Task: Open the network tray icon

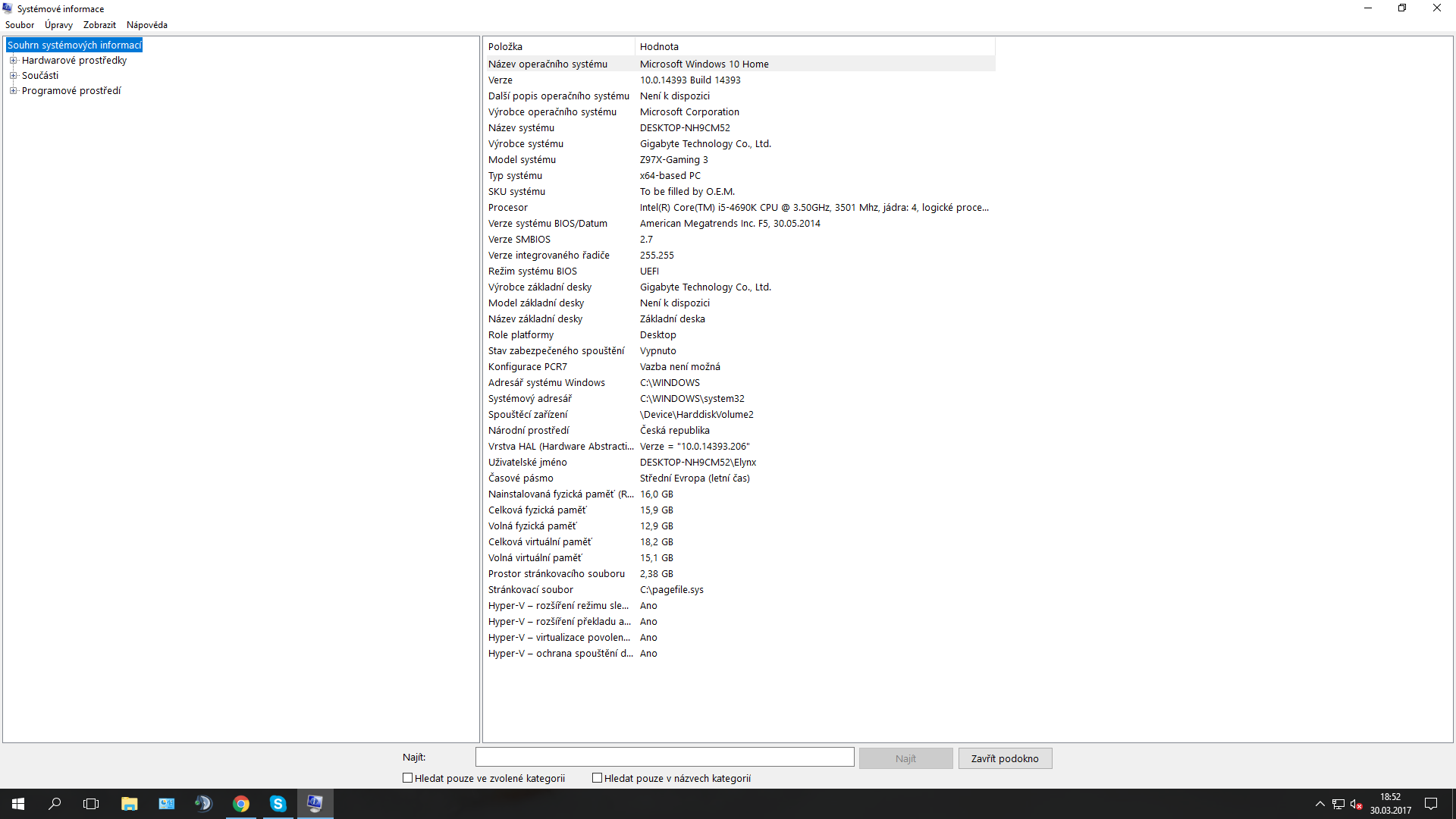Action: point(1338,804)
